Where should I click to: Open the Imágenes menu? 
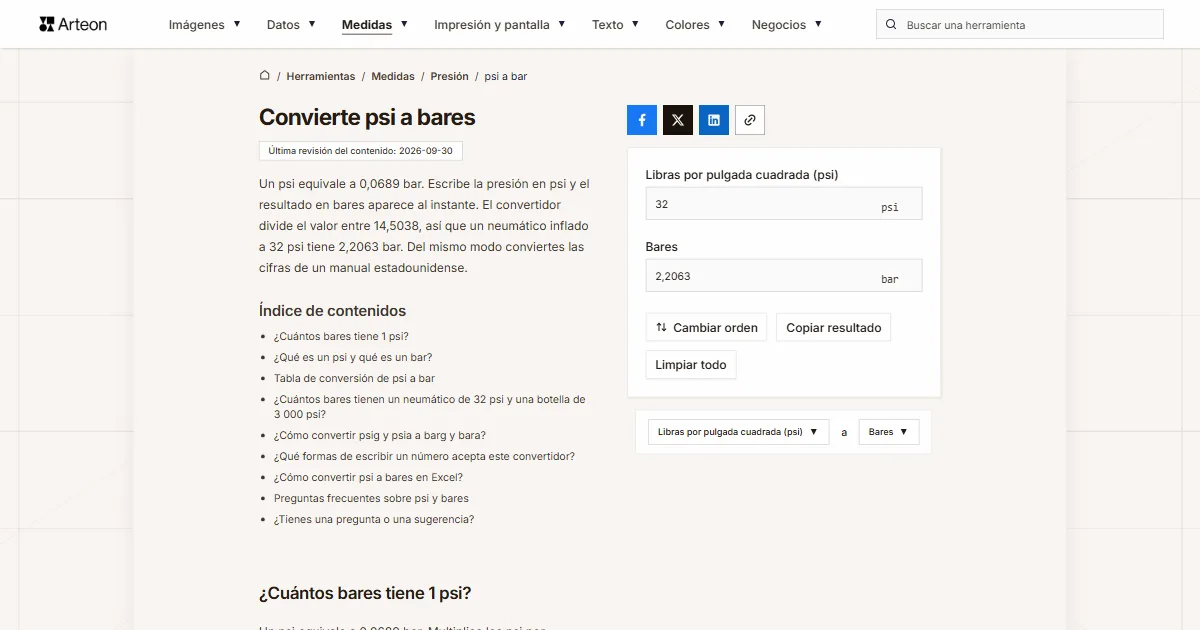coord(204,25)
